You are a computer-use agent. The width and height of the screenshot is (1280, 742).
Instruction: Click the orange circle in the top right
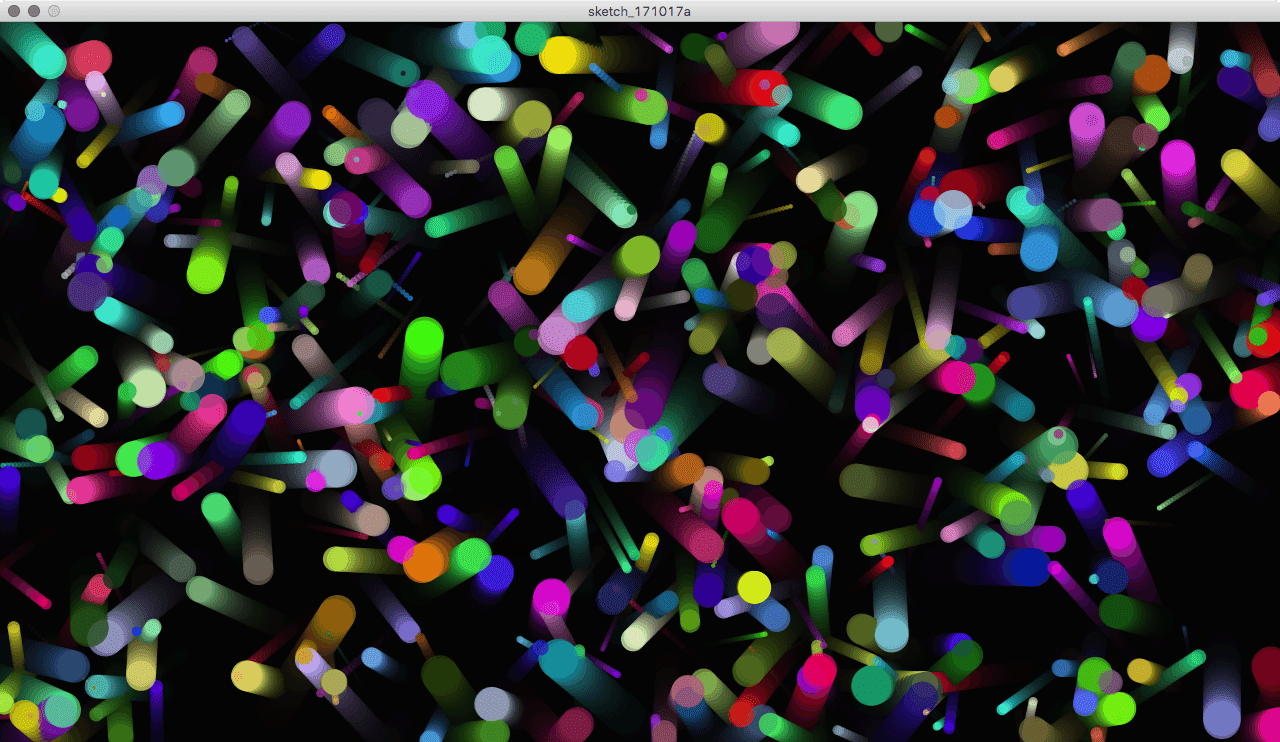(1151, 73)
